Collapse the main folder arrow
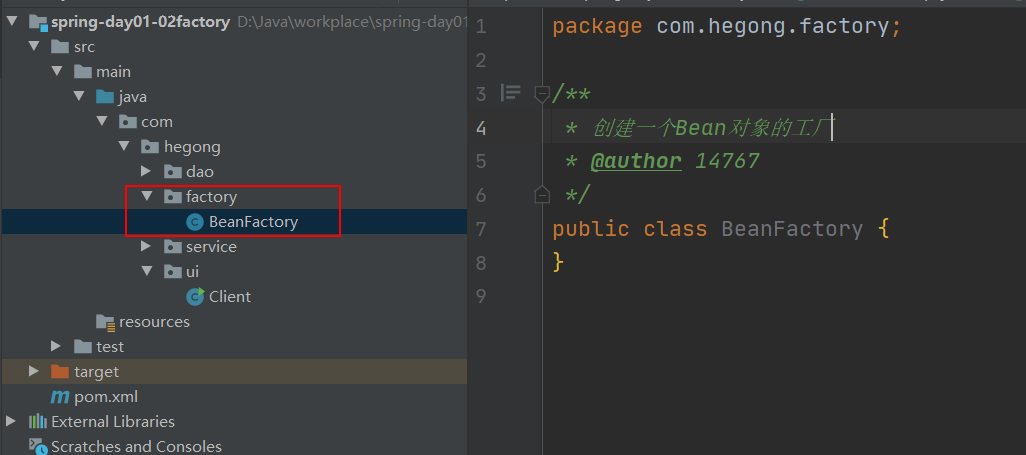 tap(58, 72)
